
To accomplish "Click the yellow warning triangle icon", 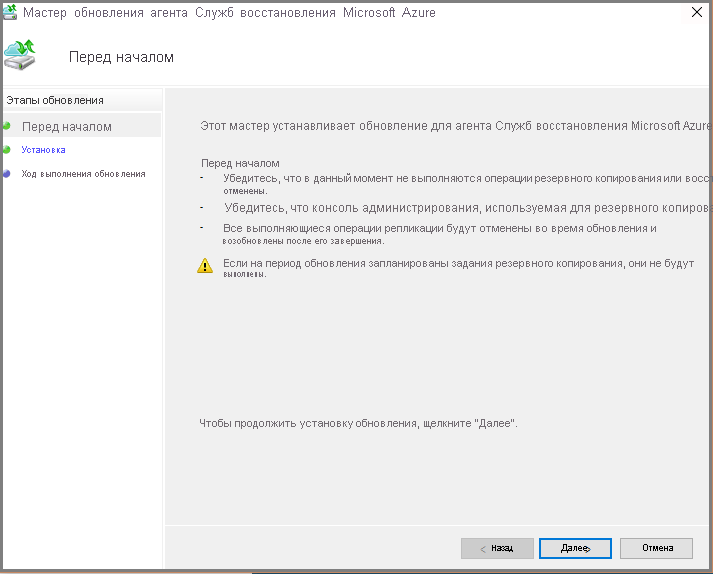I will tap(205, 266).
